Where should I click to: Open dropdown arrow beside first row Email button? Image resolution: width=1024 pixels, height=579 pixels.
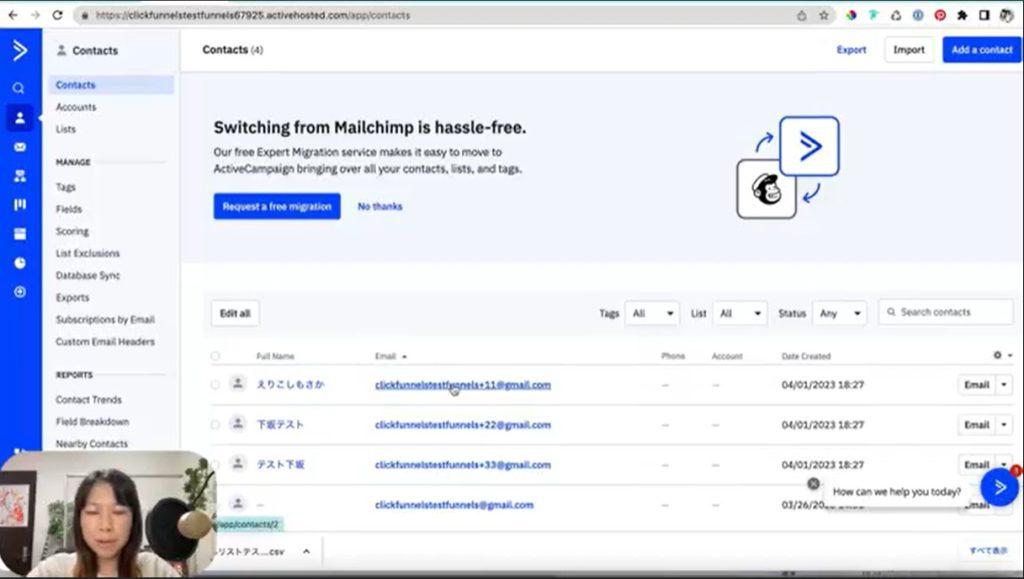(1005, 385)
